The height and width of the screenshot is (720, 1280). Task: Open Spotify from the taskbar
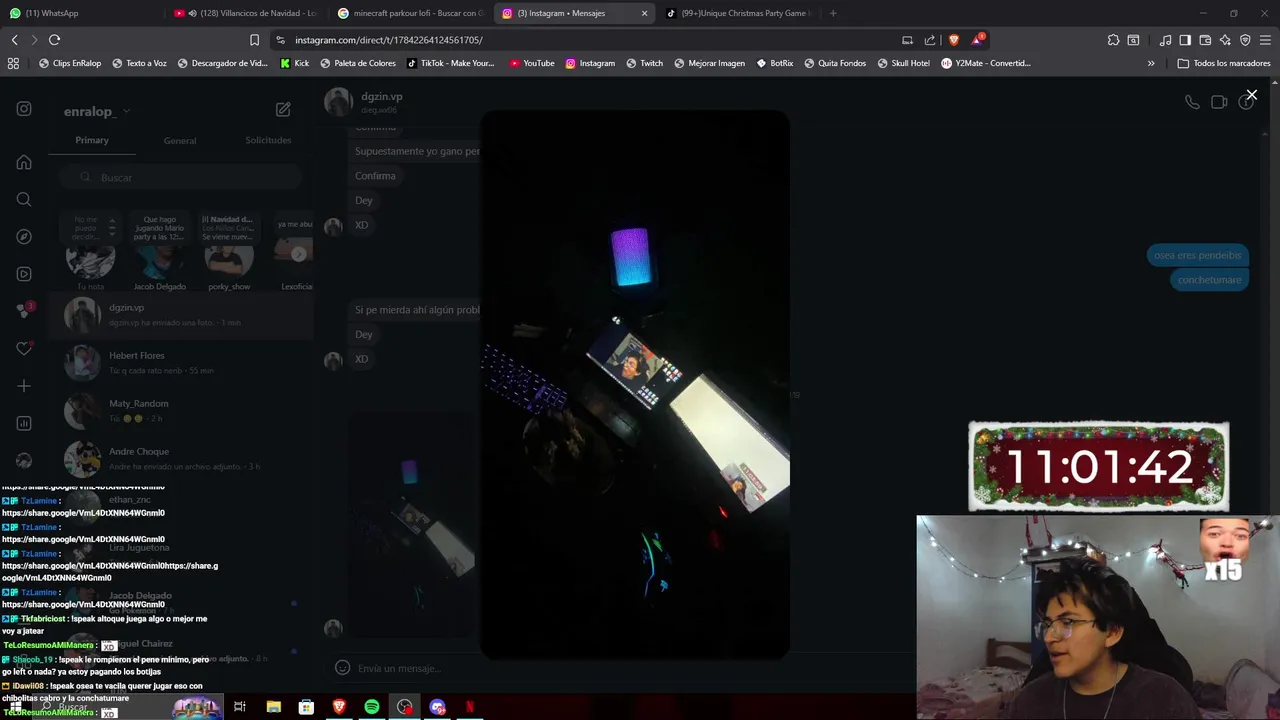click(372, 707)
